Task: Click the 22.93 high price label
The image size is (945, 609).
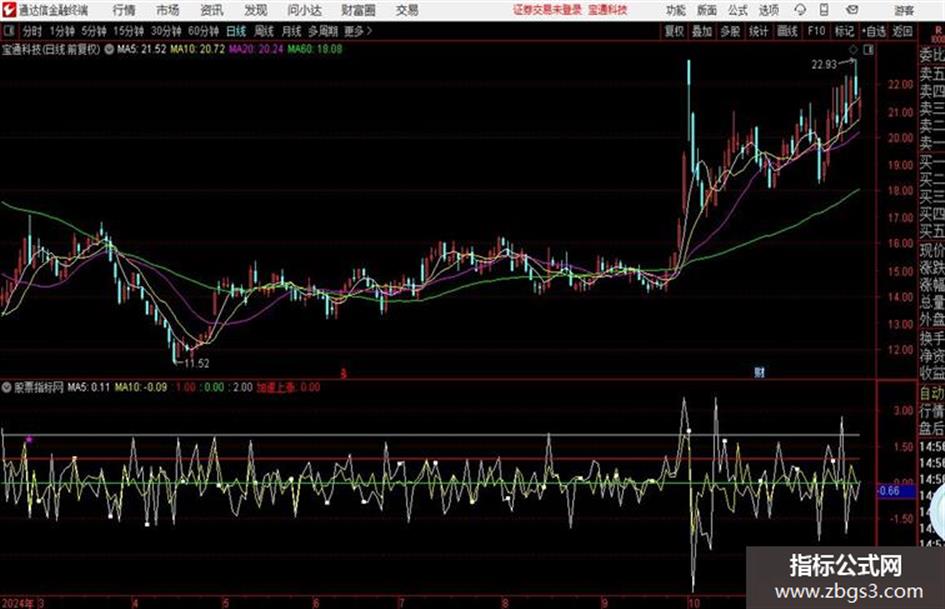Action: coord(824,65)
